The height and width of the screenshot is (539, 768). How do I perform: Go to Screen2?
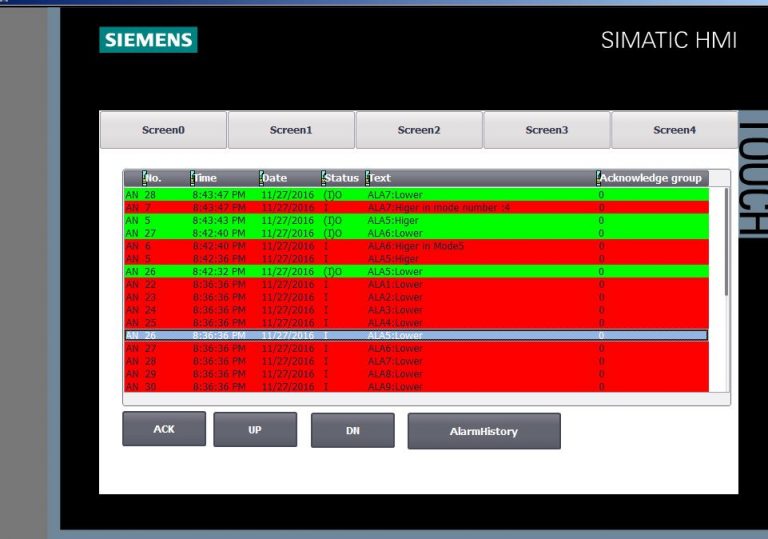[x=419, y=130]
